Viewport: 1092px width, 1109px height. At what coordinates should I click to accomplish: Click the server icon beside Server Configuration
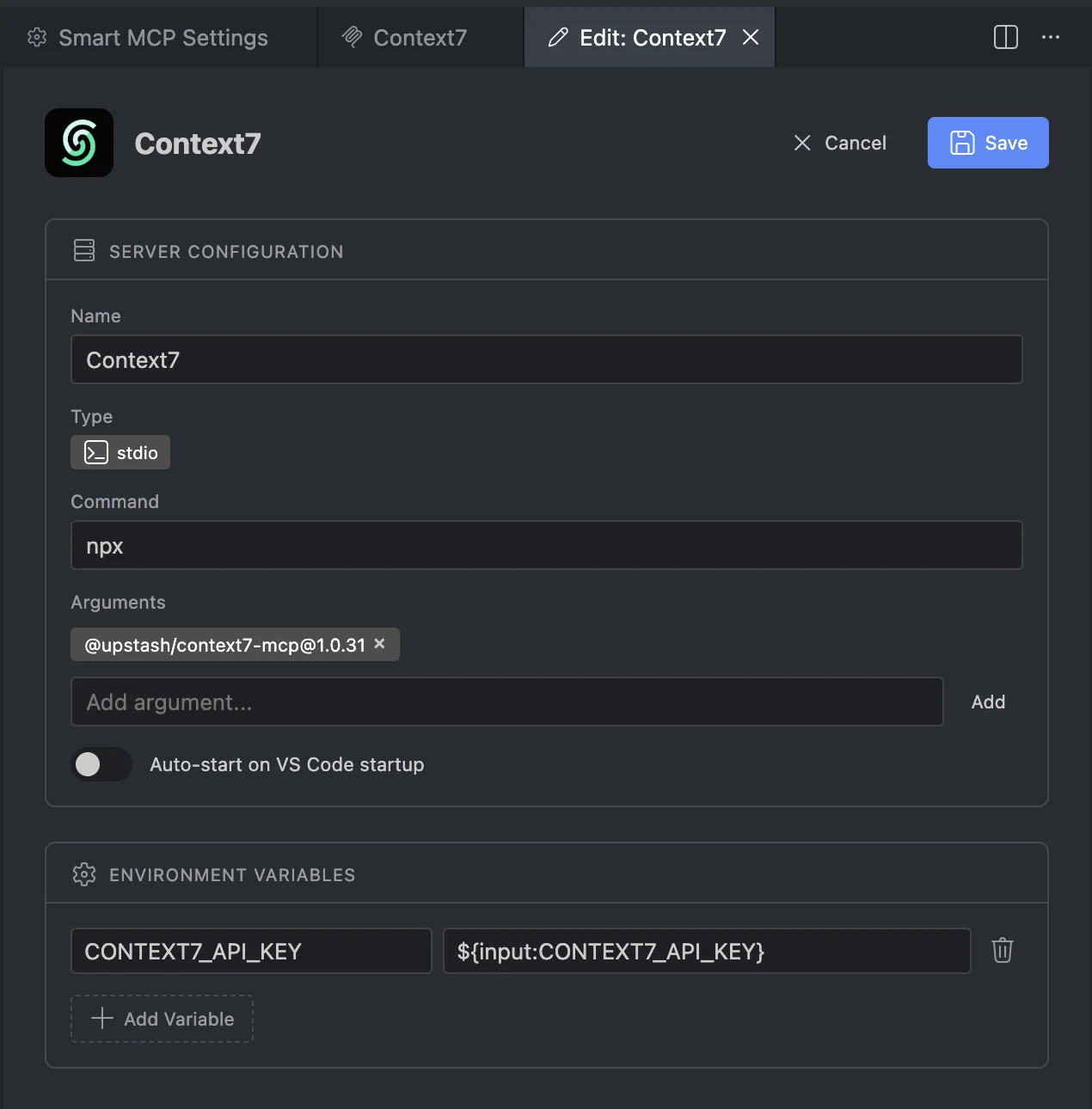click(x=83, y=250)
